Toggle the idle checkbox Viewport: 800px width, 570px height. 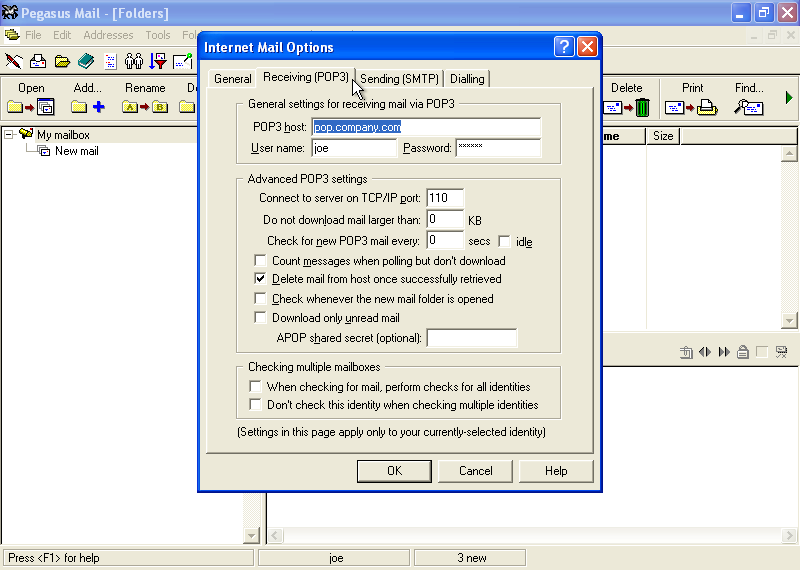point(504,241)
